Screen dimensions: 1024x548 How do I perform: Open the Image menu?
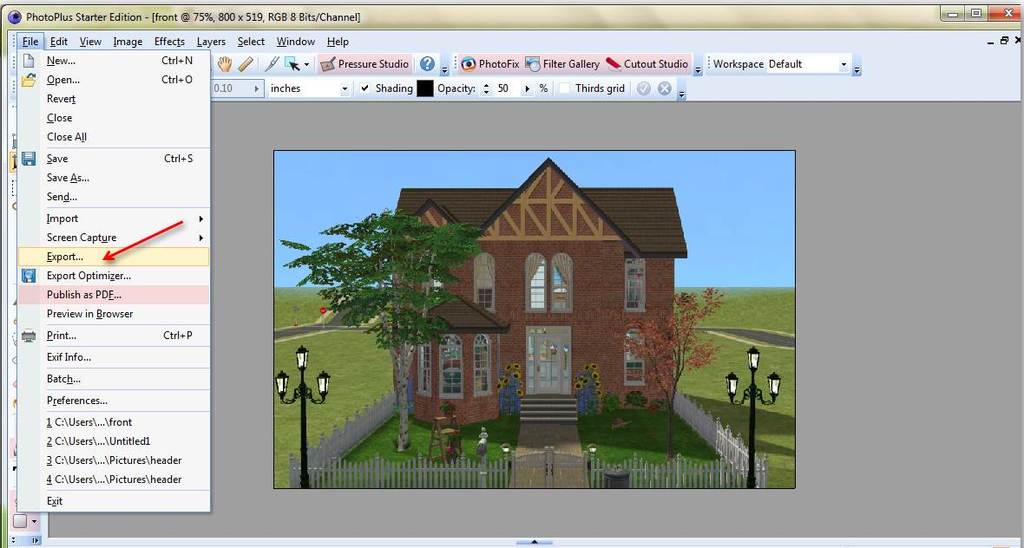tap(127, 41)
